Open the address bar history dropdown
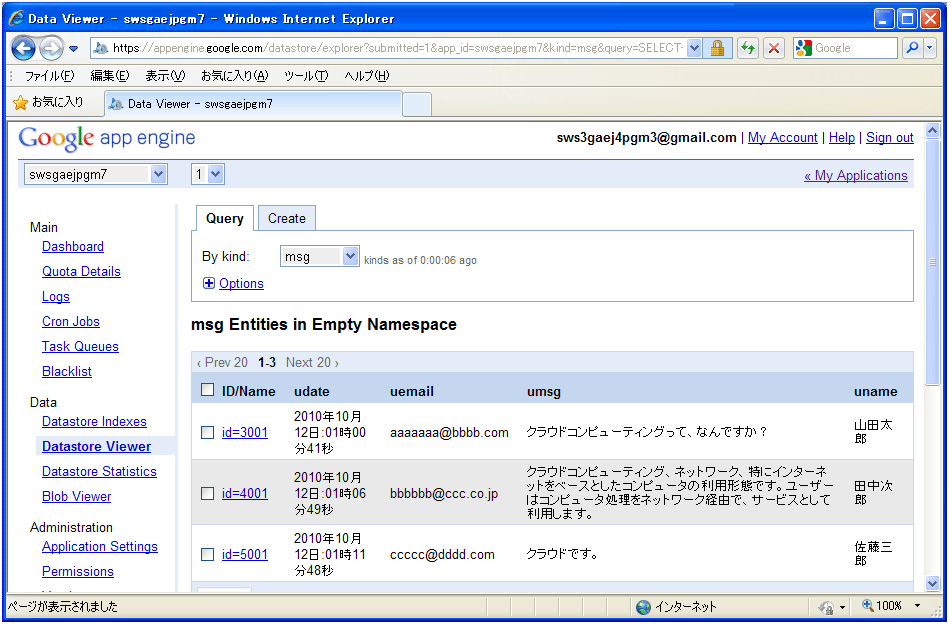The width and height of the screenshot is (949, 624). point(695,48)
